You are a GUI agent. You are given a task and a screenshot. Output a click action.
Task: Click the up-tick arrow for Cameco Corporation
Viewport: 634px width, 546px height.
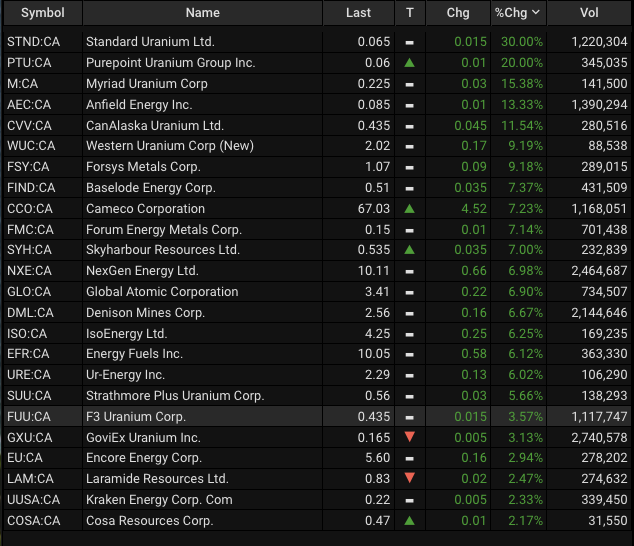pyautogui.click(x=410, y=208)
